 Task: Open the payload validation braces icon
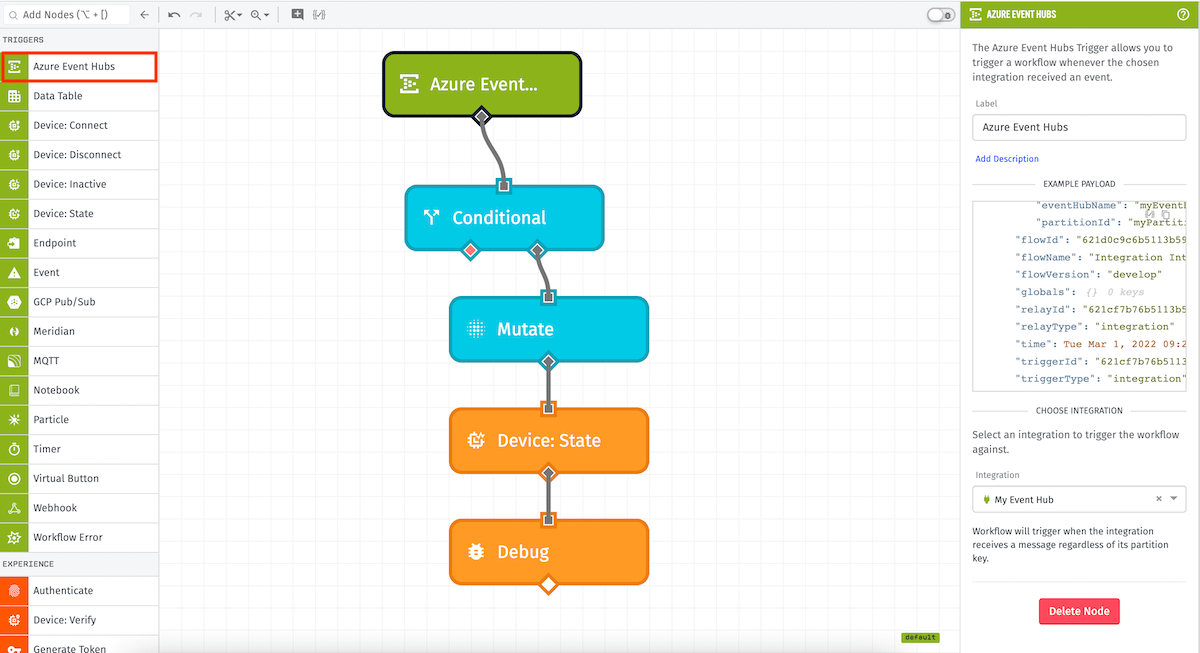coord(319,15)
